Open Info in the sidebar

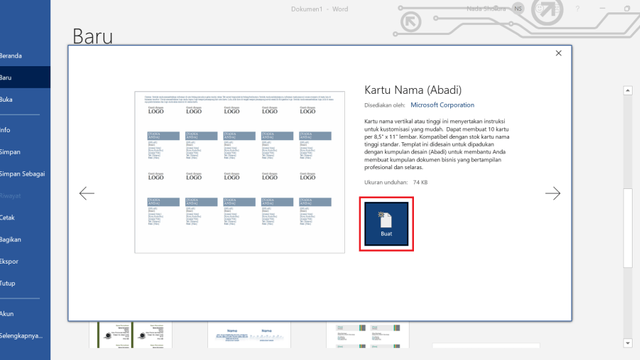[x=25, y=130]
